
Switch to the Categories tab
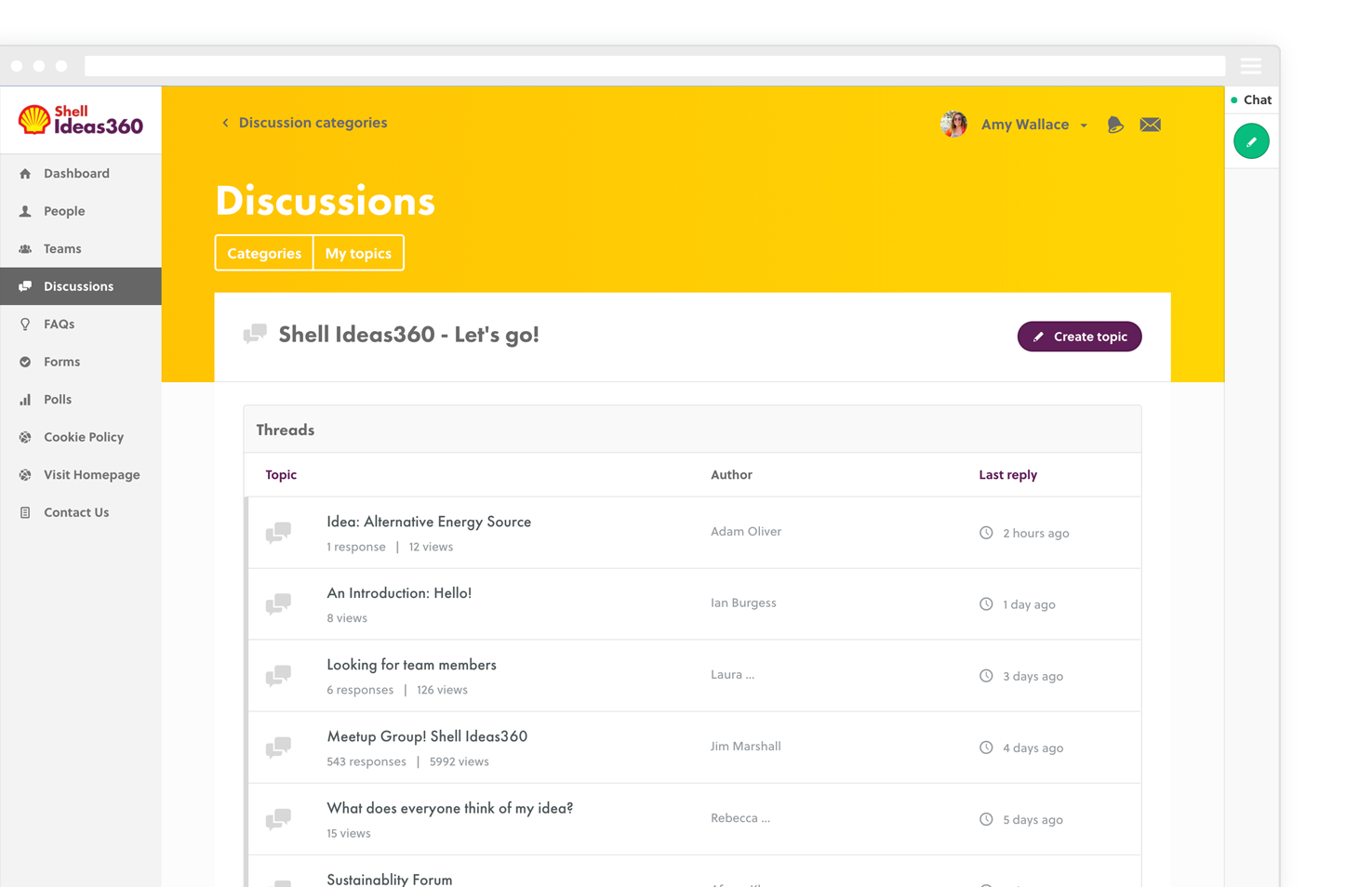click(x=264, y=254)
